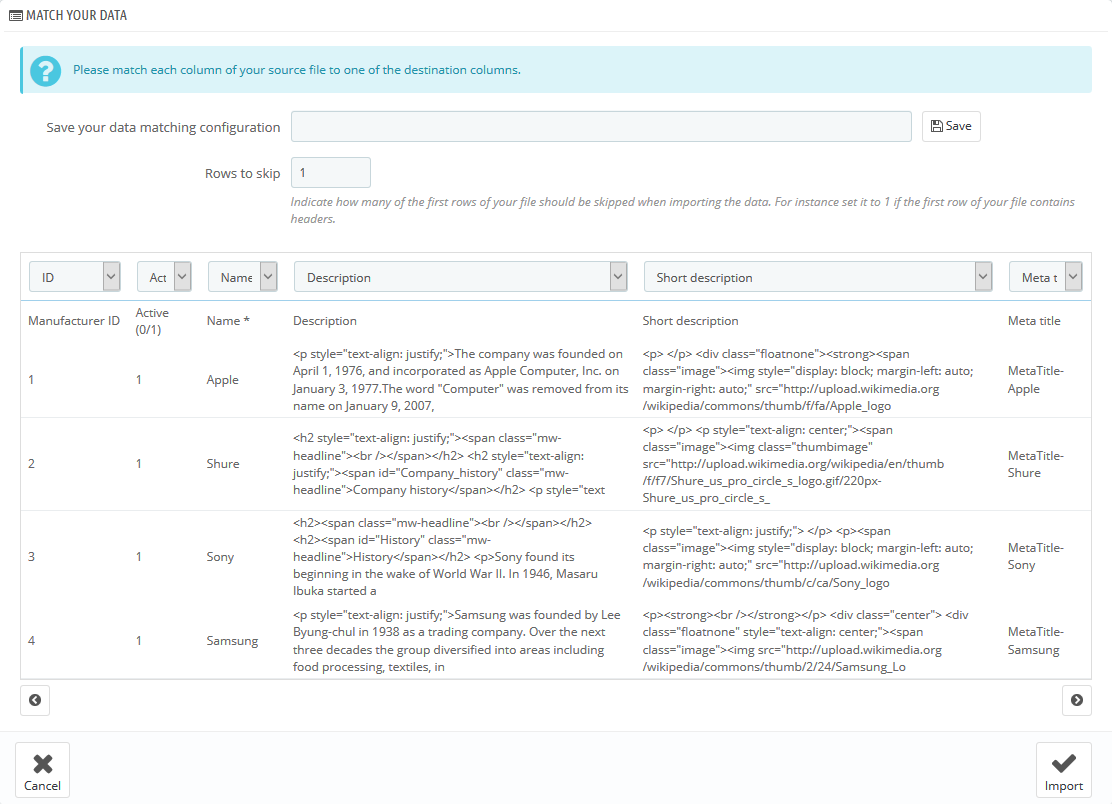1112x804 pixels.
Task: Click Shure's short description text
Action: click(793, 464)
